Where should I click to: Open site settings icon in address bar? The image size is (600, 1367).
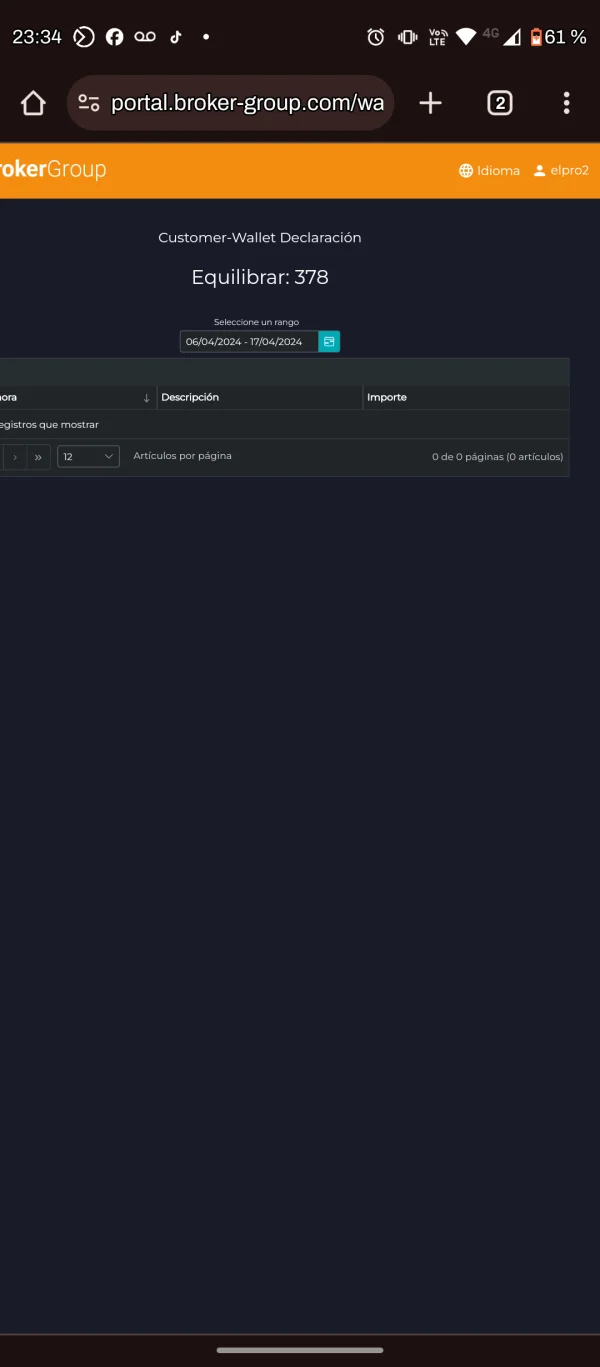pyautogui.click(x=89, y=103)
